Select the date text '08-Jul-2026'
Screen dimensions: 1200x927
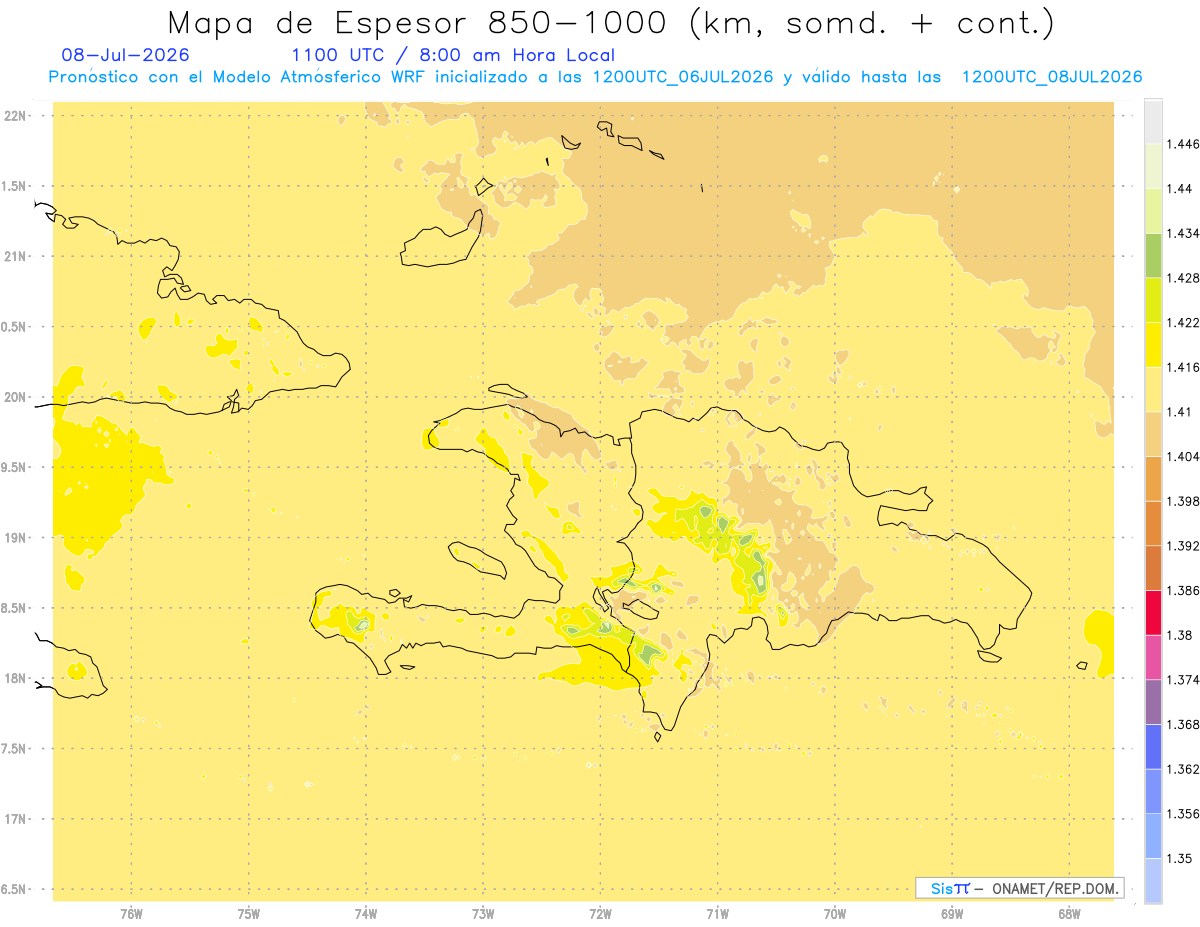pyautogui.click(x=125, y=55)
